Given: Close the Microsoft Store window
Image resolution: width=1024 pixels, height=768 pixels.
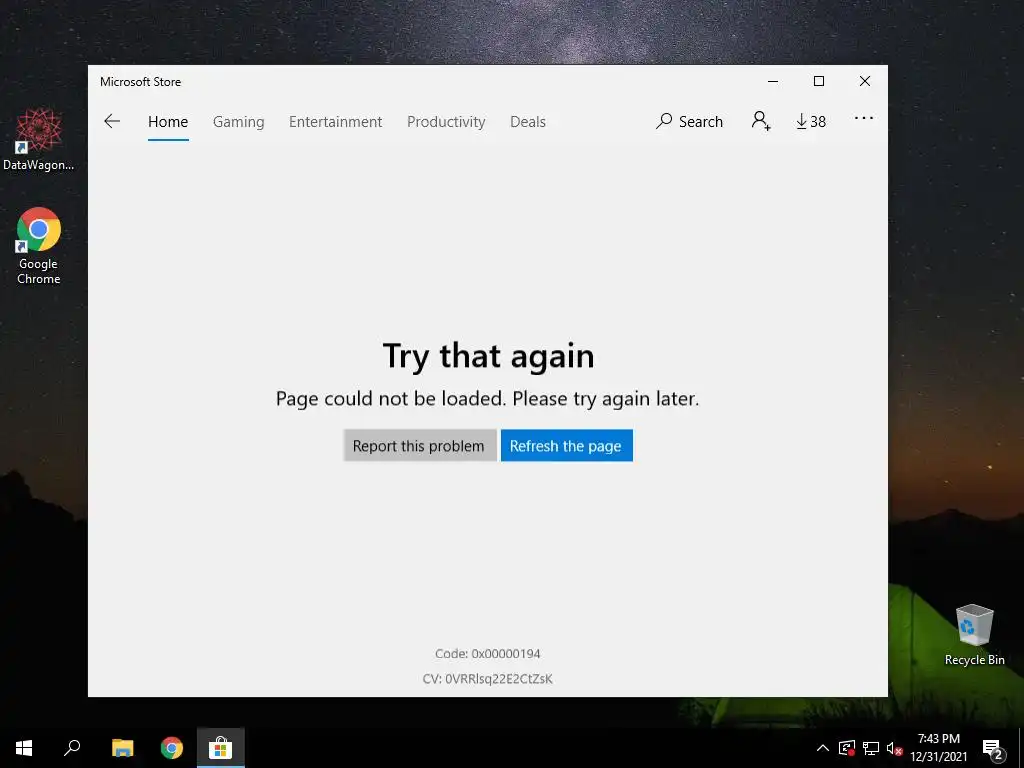Looking at the screenshot, I should 865,81.
